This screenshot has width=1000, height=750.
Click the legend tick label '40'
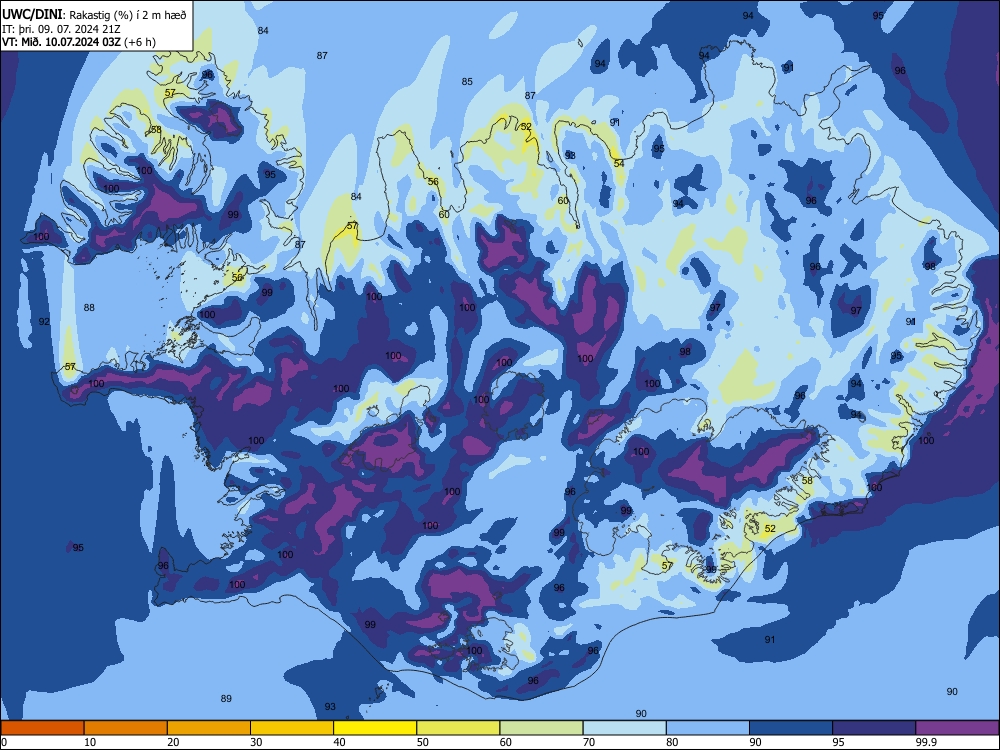click(x=340, y=742)
